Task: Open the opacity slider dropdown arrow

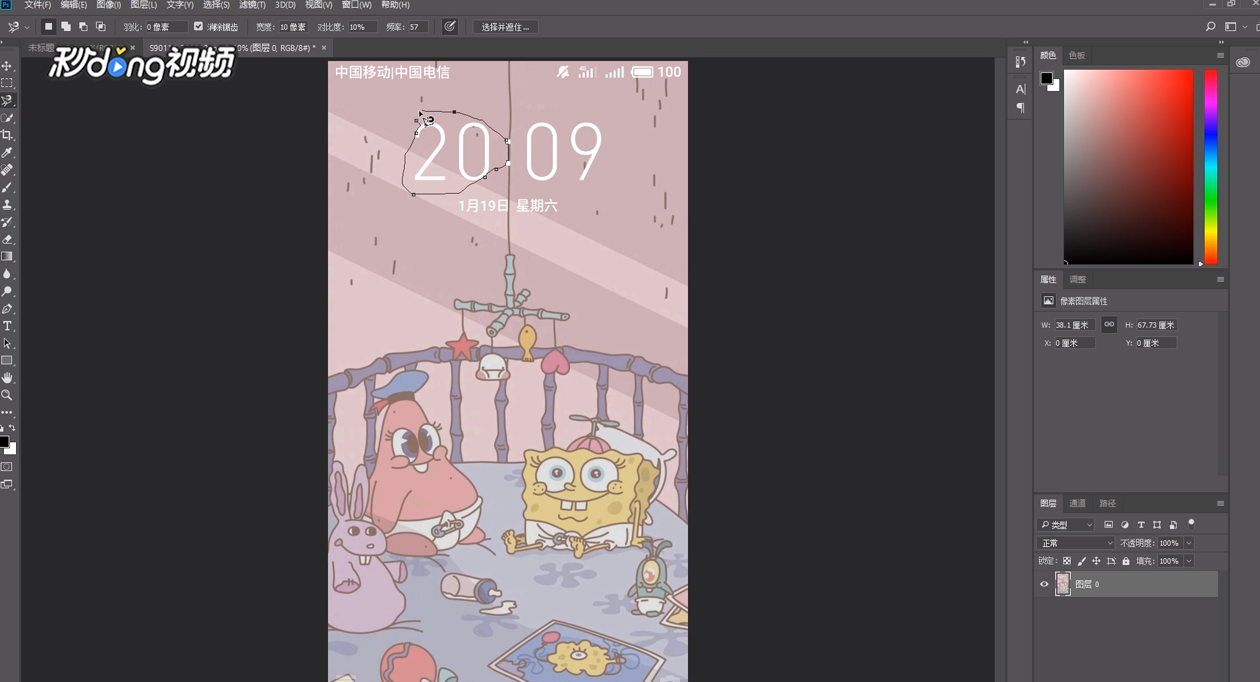Action: pyautogui.click(x=1189, y=543)
